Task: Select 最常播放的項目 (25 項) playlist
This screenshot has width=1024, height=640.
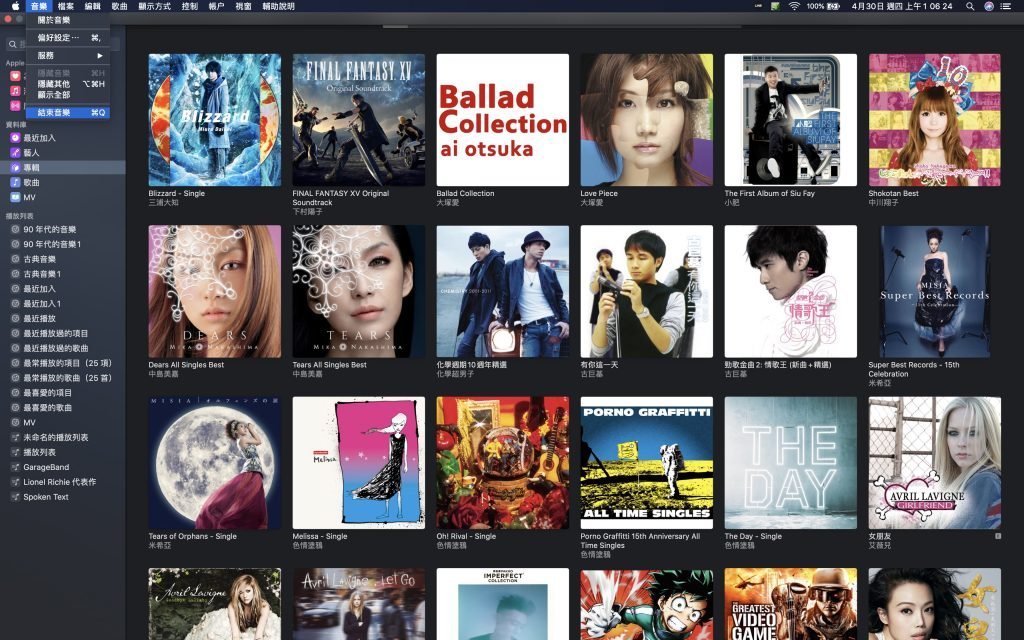Action: point(63,363)
